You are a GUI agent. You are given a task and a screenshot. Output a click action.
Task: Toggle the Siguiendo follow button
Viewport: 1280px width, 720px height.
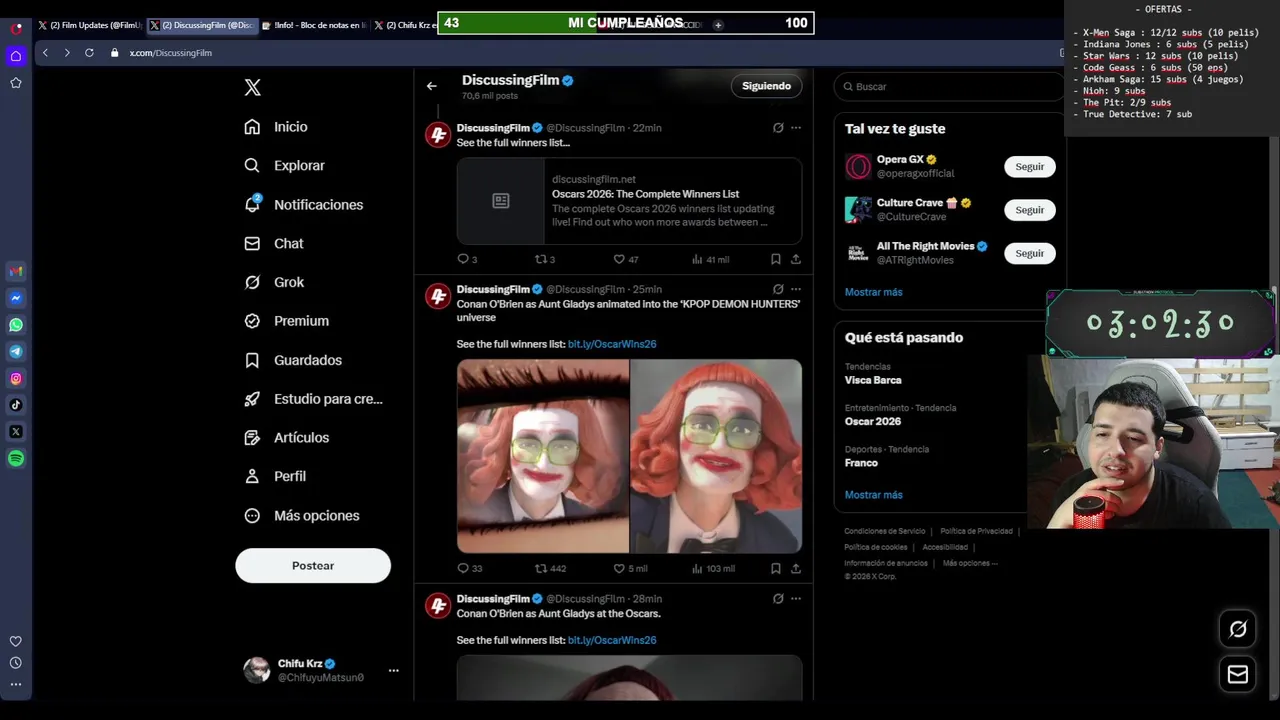(766, 86)
